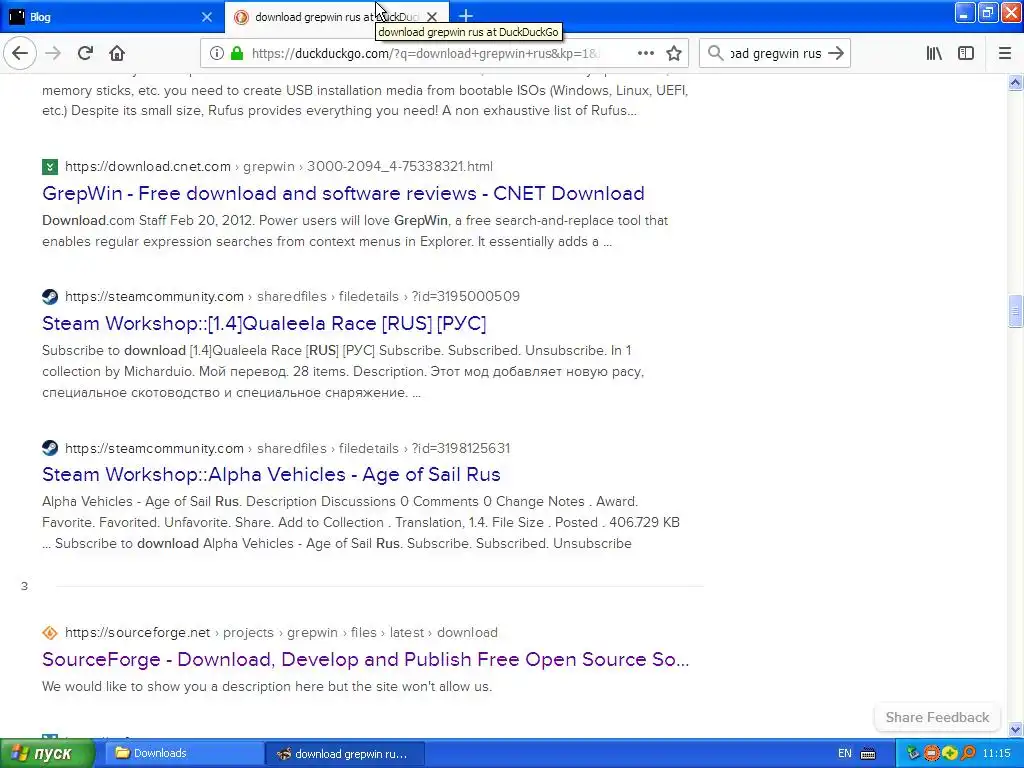
Task: Click the 11:15 system clock
Action: [997, 754]
